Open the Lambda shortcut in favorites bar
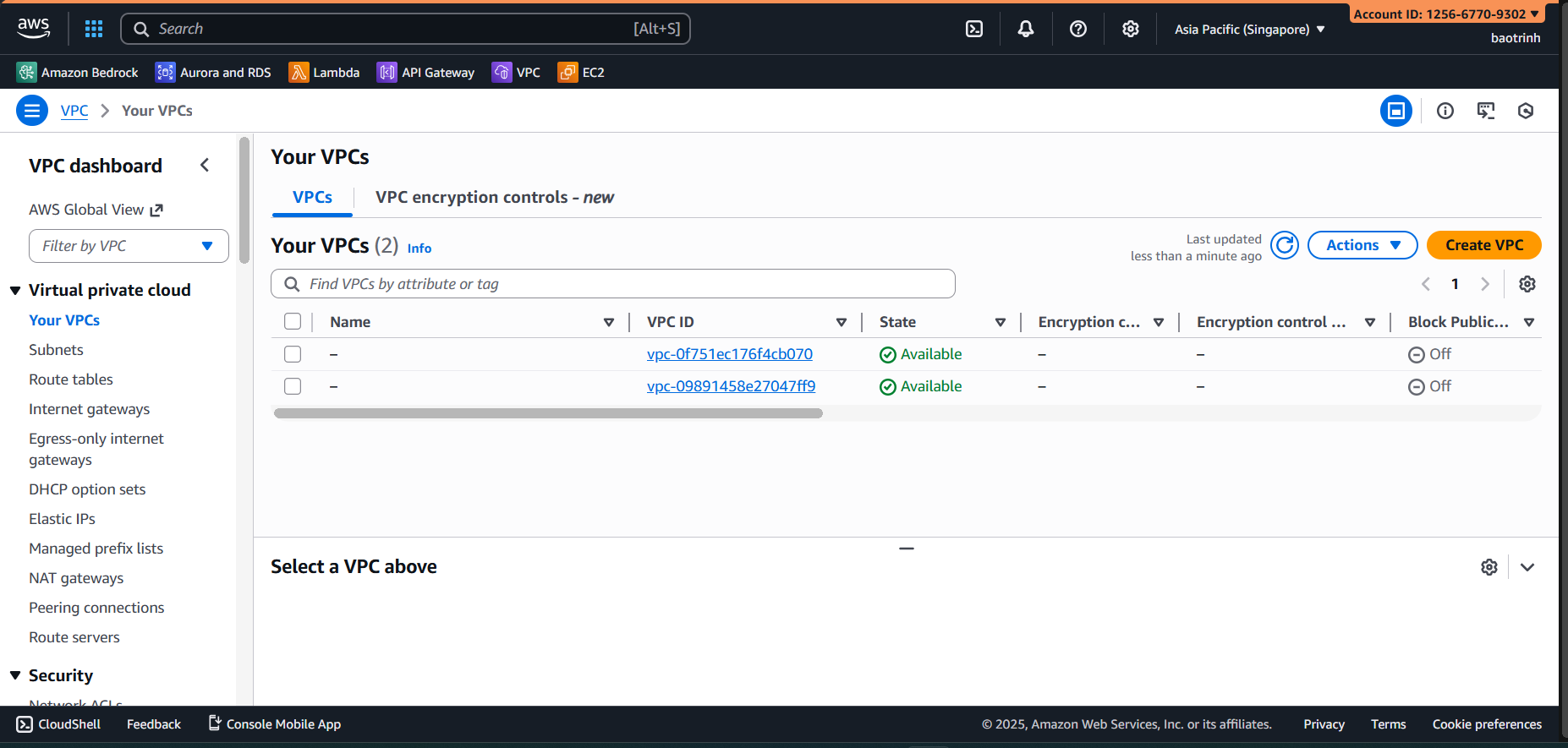The width and height of the screenshot is (1568, 748). (x=325, y=73)
